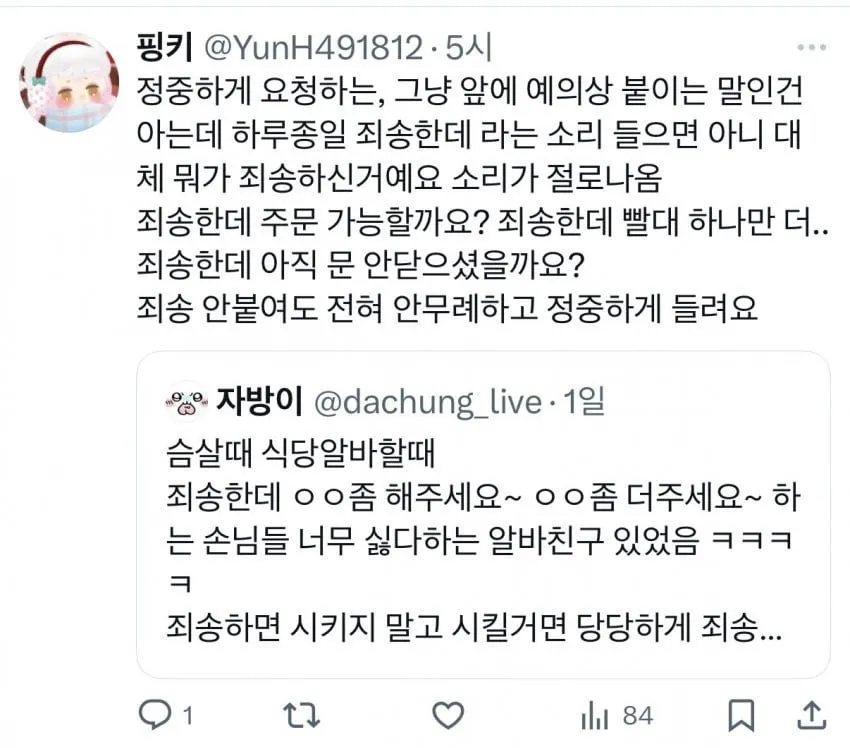Click the reply count 1
The image size is (850, 748).
(188, 716)
